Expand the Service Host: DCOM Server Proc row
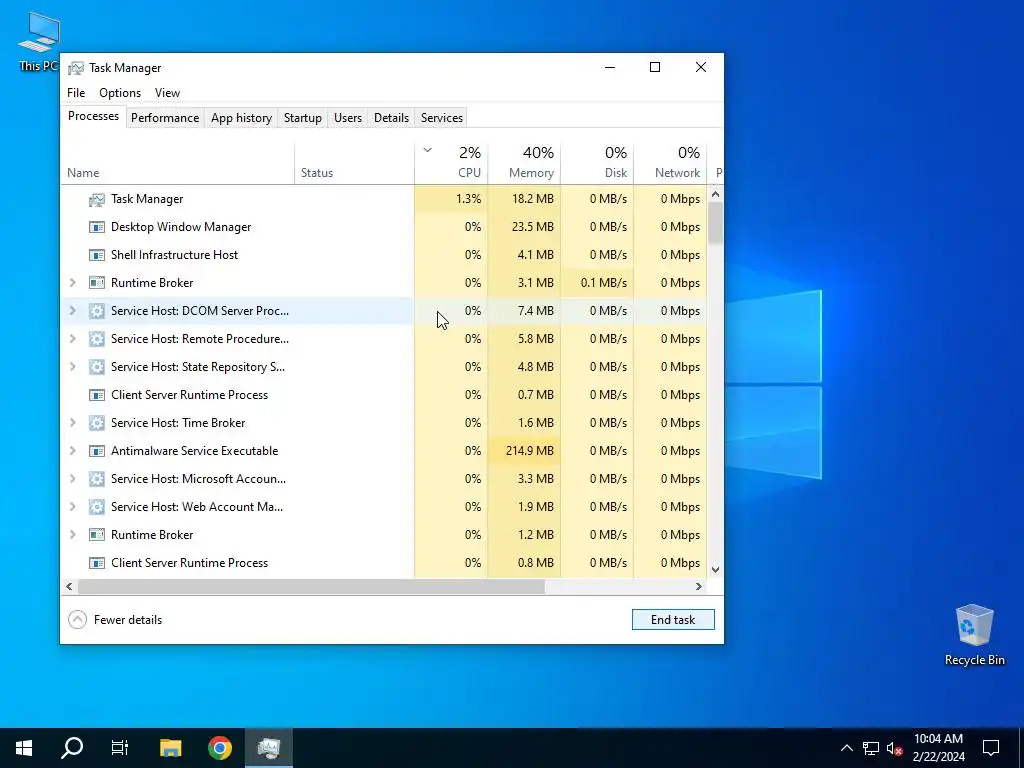The width and height of the screenshot is (1024, 768). (x=72, y=311)
